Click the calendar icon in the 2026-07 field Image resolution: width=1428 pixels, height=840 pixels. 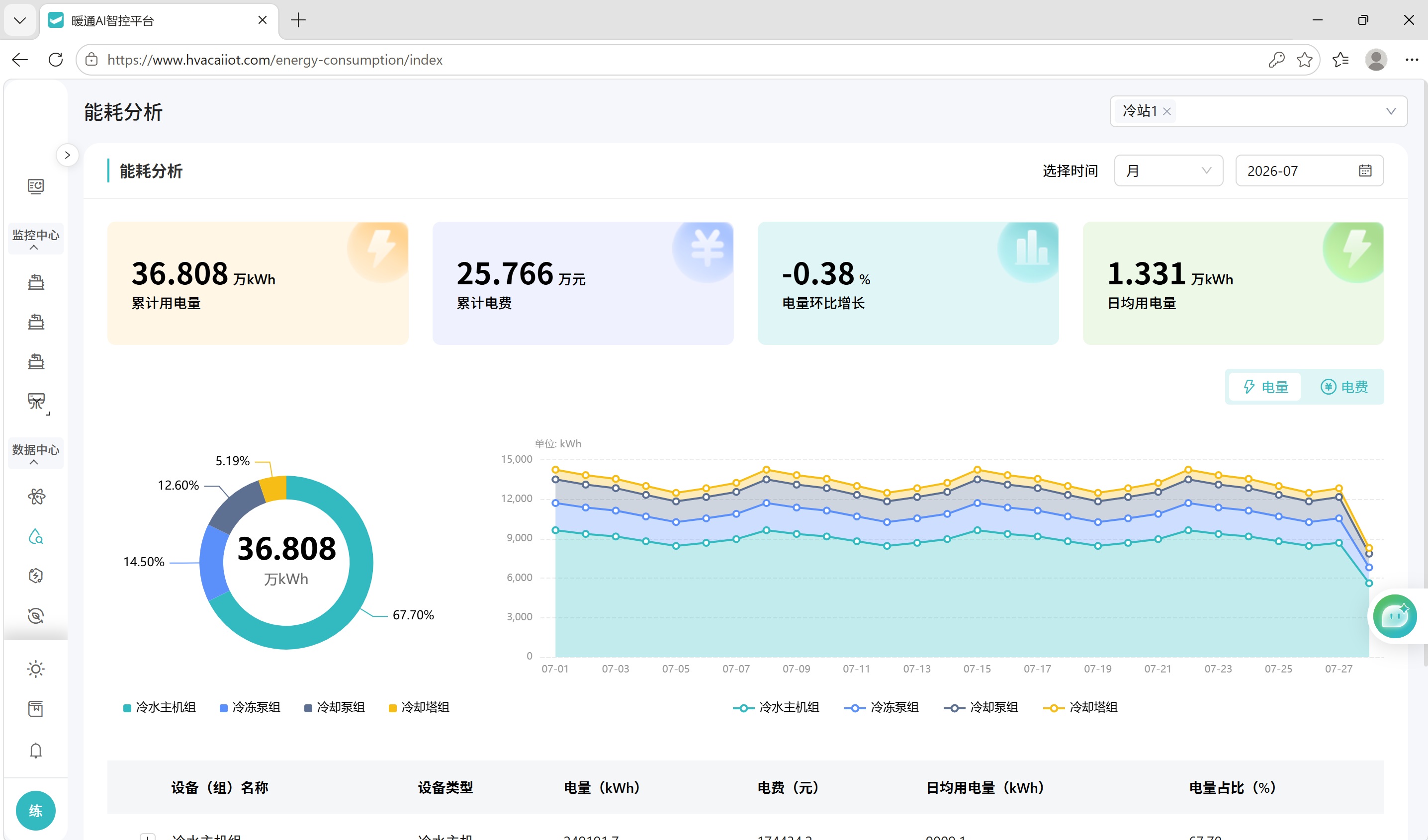click(1365, 170)
